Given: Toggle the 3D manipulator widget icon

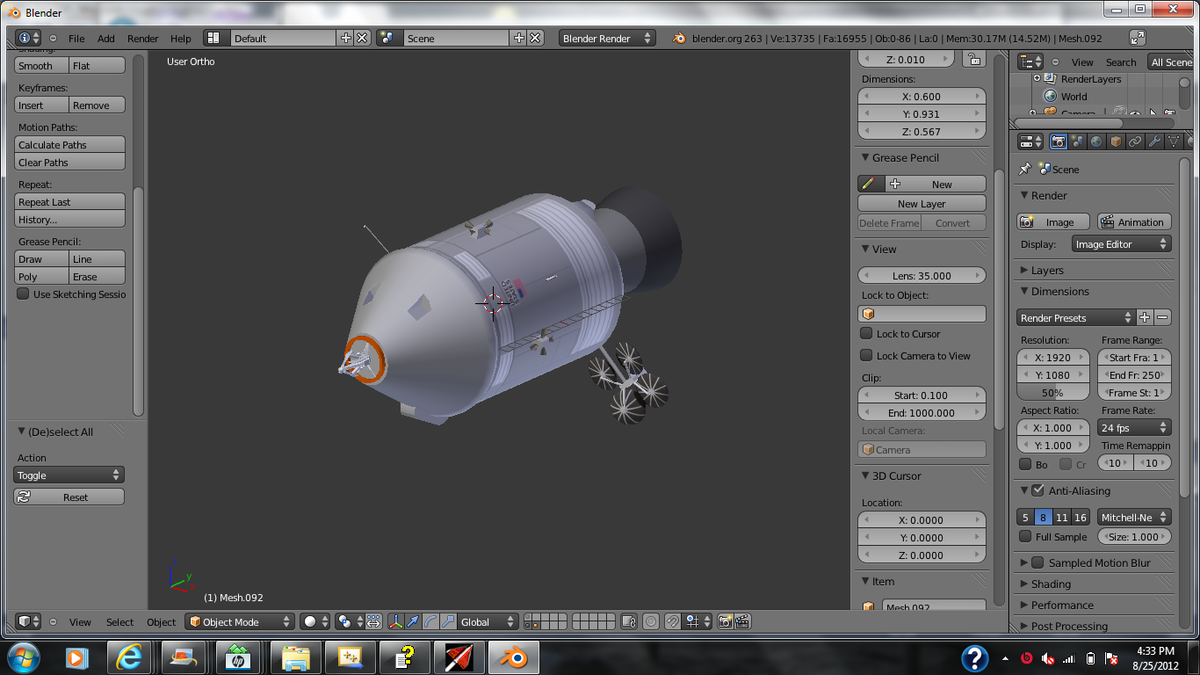Looking at the screenshot, I should [x=395, y=621].
